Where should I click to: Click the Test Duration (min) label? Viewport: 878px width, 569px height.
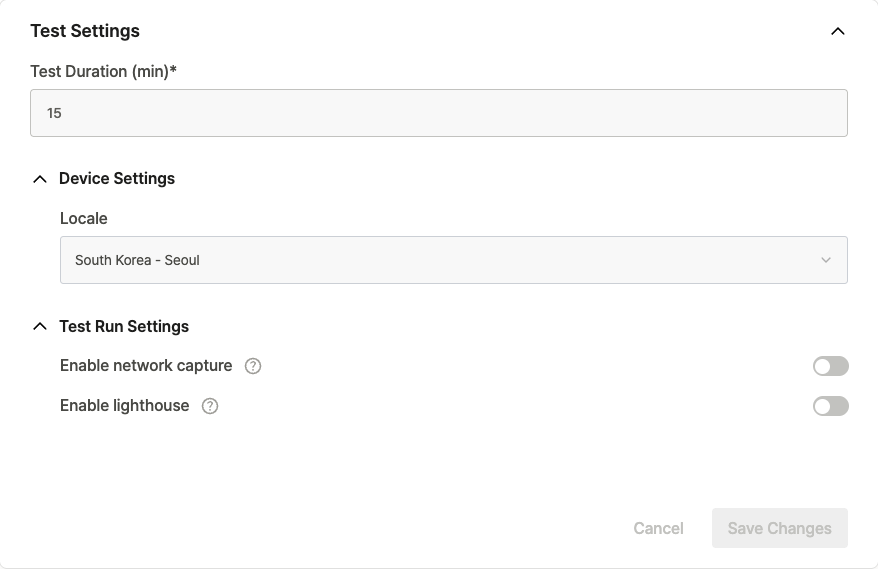point(104,72)
